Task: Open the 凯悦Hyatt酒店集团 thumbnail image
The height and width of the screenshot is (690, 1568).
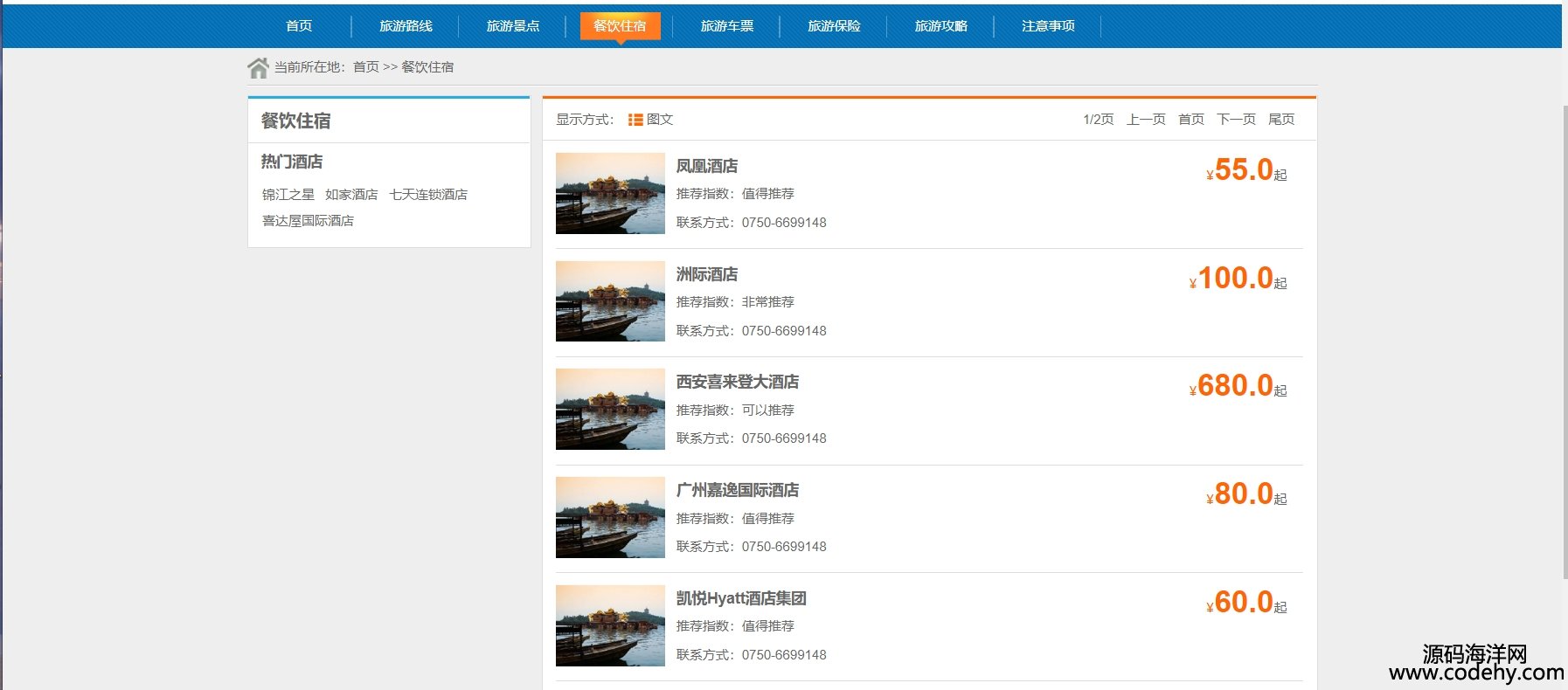Action: (610, 625)
